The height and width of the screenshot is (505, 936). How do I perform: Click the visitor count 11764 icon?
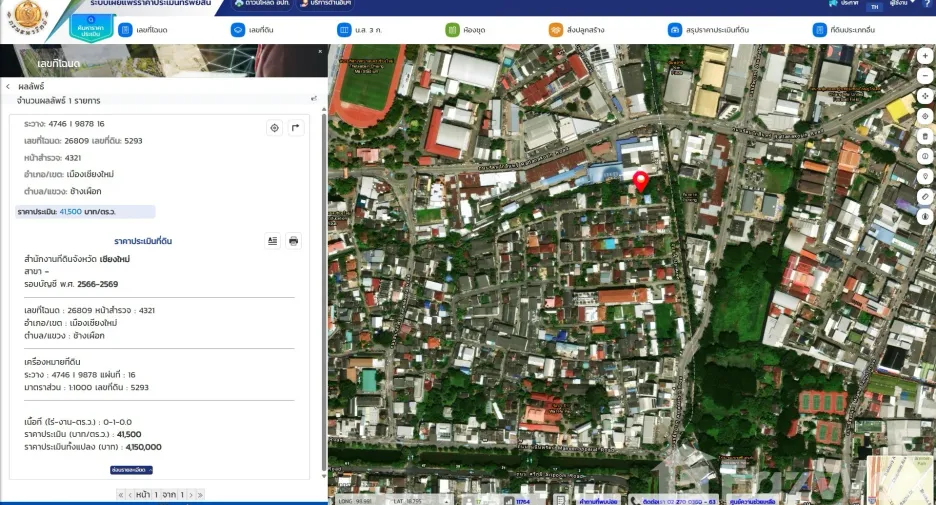509,501
